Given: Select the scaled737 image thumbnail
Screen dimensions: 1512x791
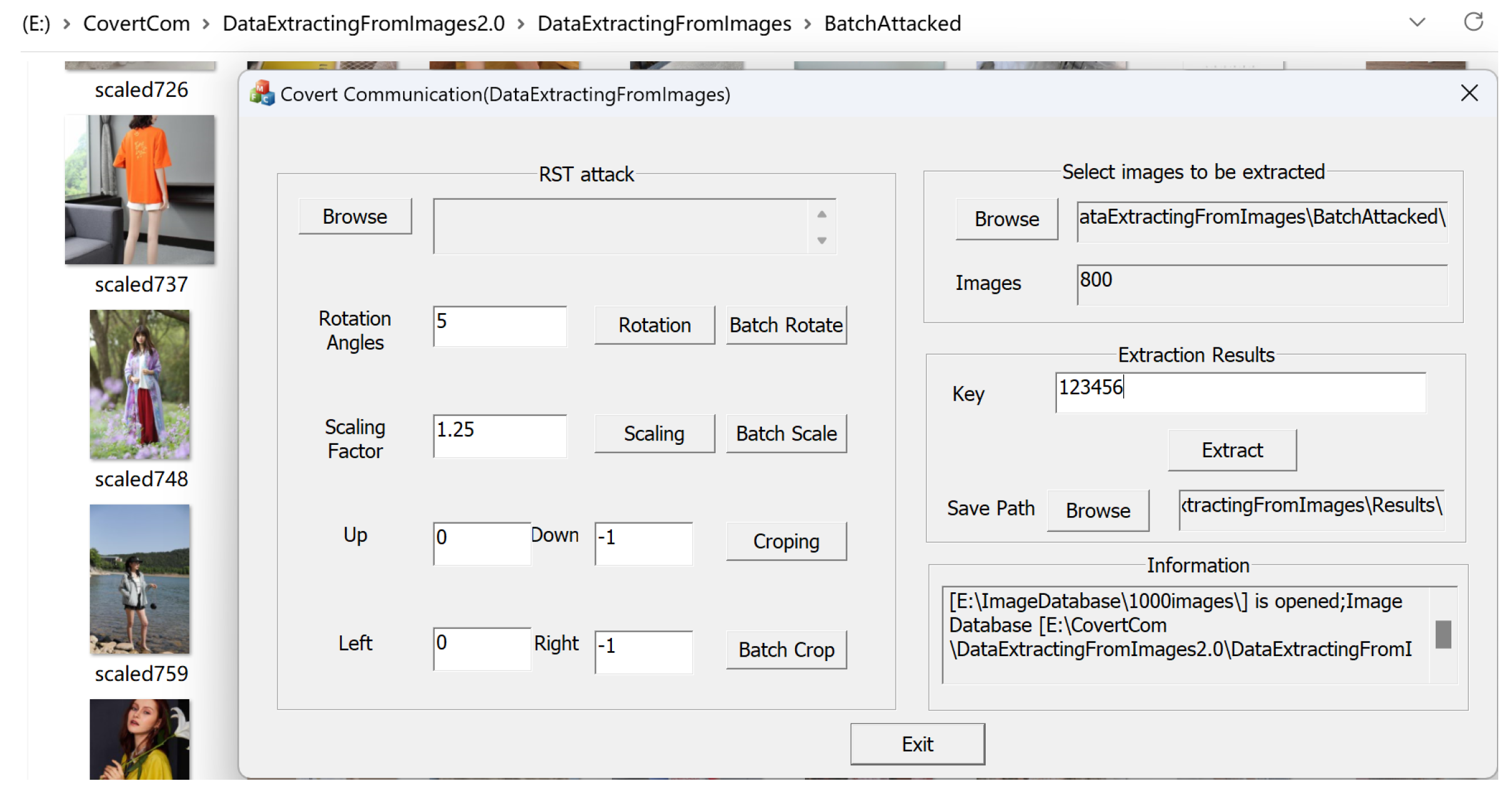Looking at the screenshot, I should [139, 189].
